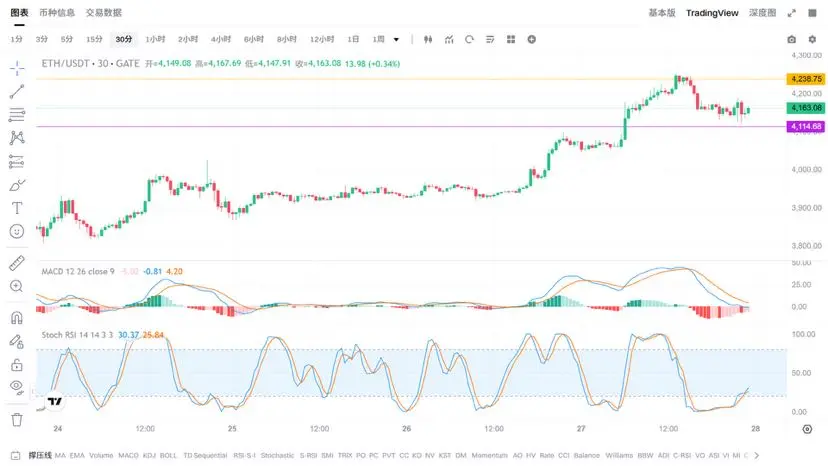Select the 1分 timeframe
Viewport: 828px width, 466px height.
[x=17, y=40]
